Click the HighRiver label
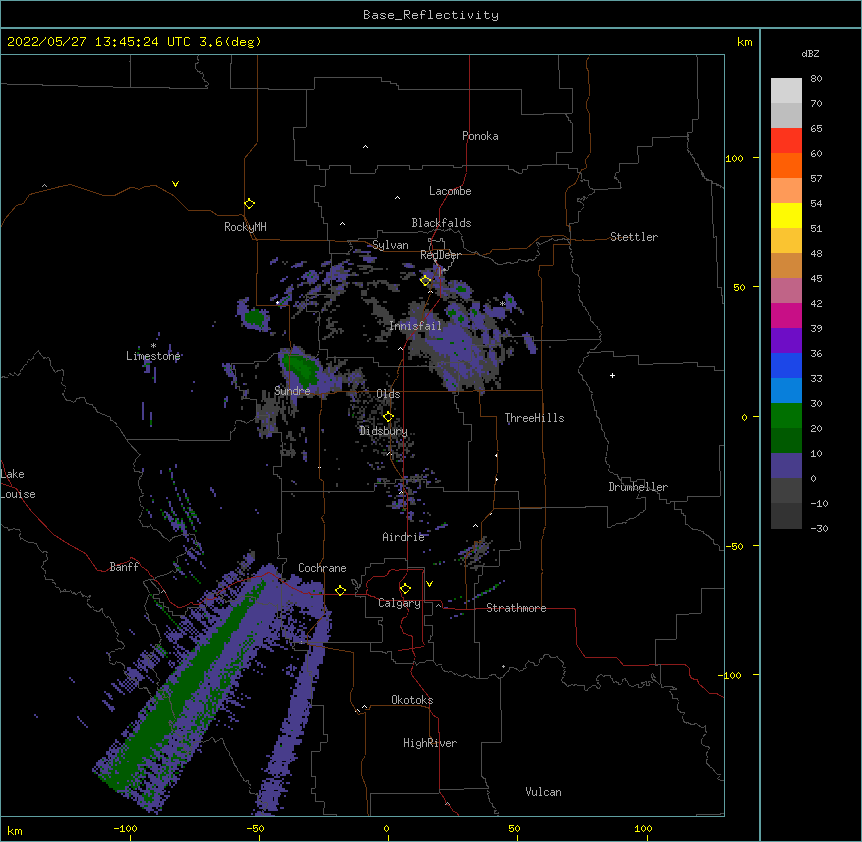Viewport: 862px width, 842px height. (430, 743)
